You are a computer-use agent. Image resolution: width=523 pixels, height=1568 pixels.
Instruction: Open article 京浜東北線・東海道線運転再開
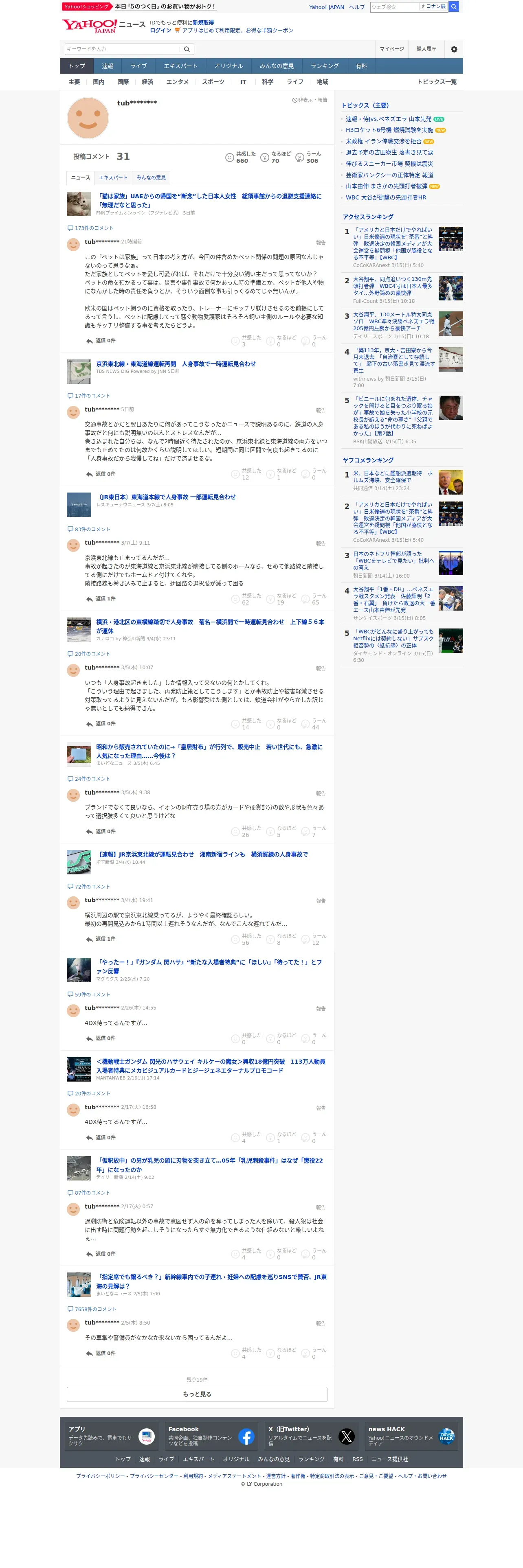point(176,364)
